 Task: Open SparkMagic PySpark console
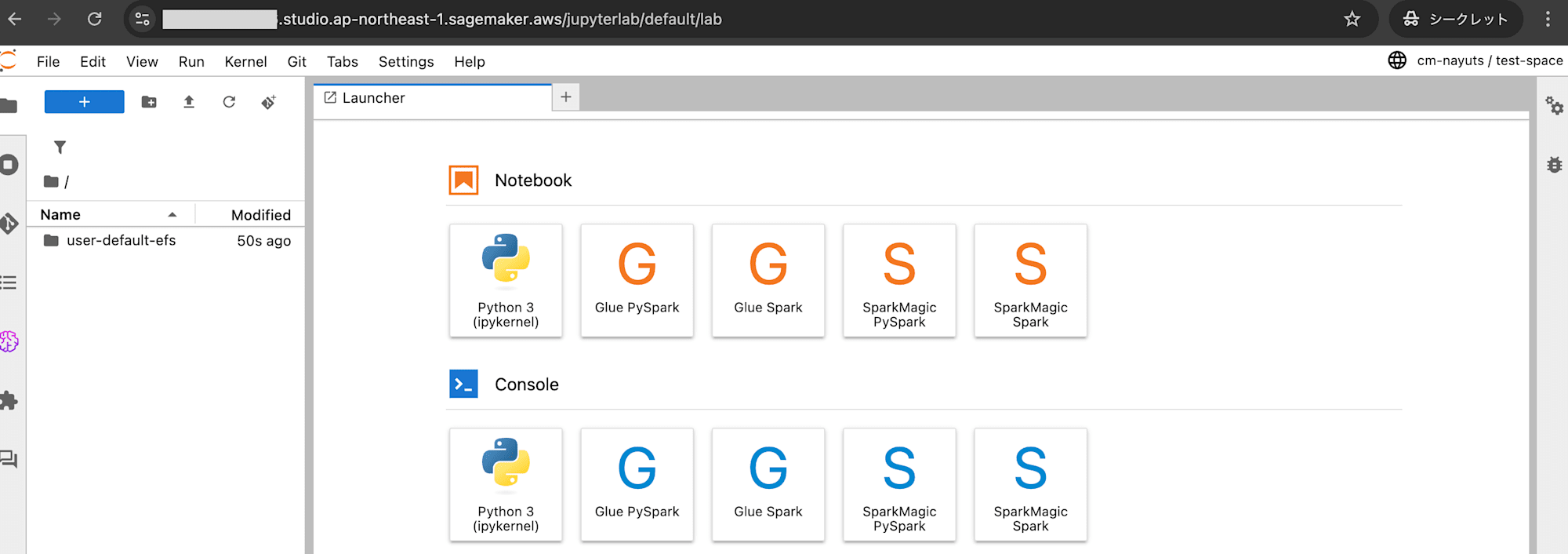[x=899, y=484]
